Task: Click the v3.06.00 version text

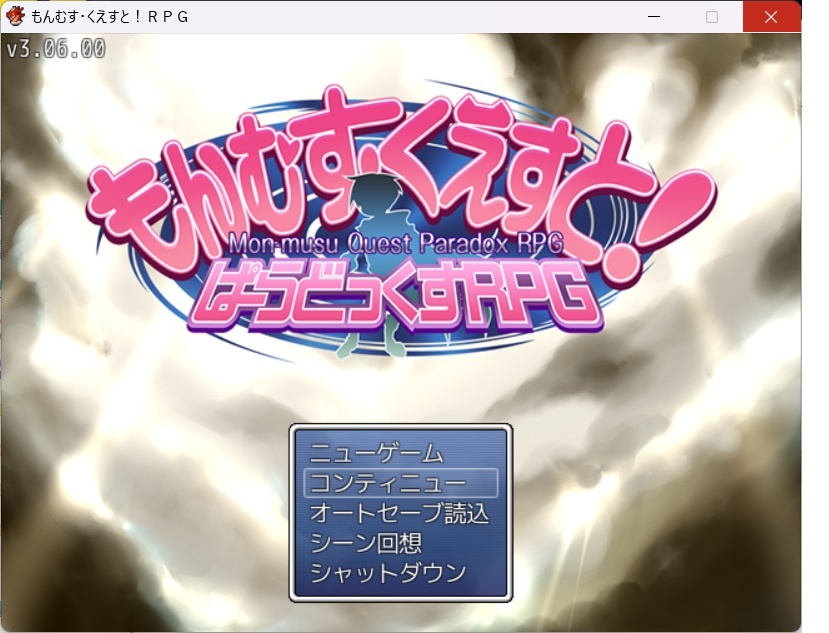Action: coord(56,49)
